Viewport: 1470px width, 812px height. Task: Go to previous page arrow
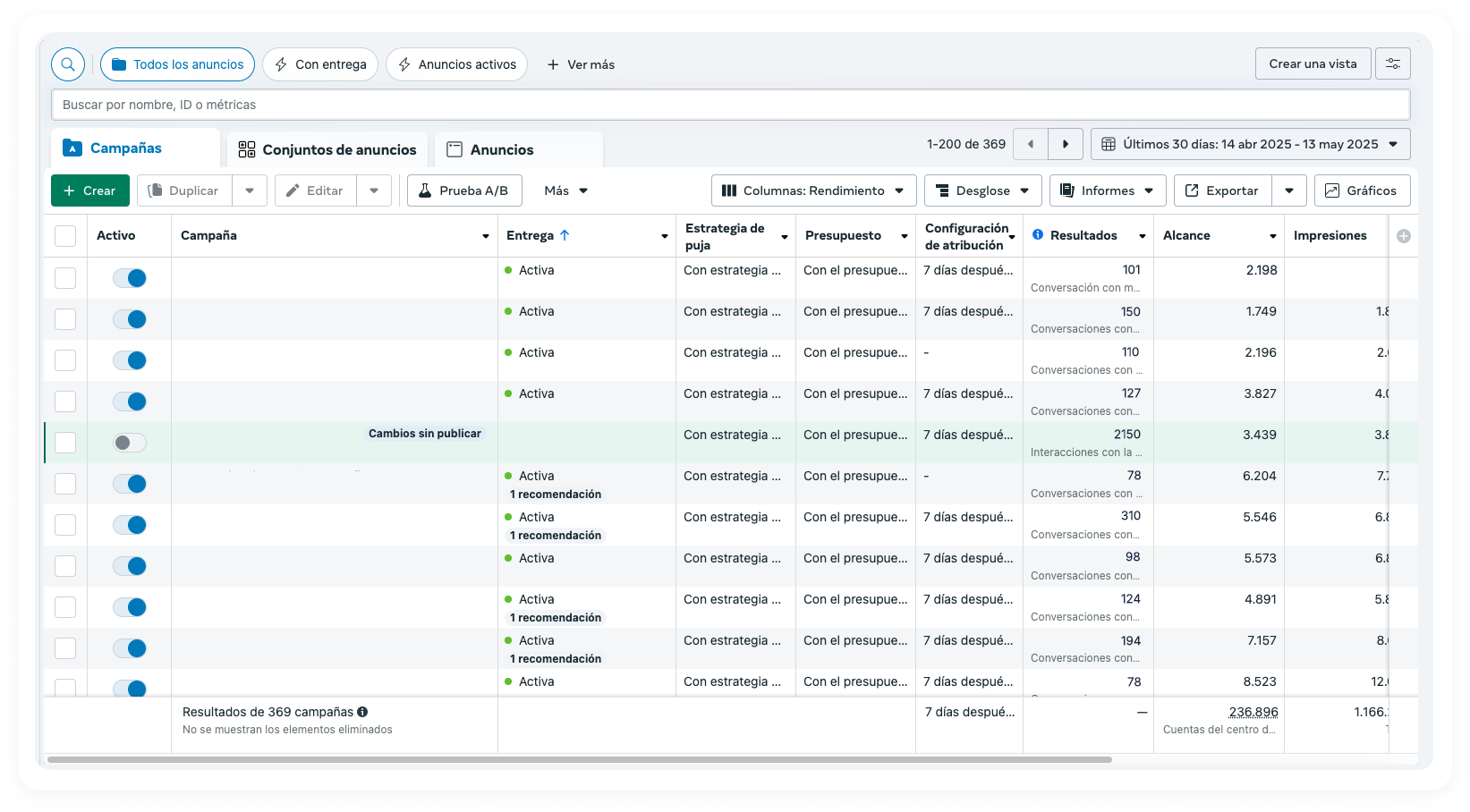coord(1031,144)
